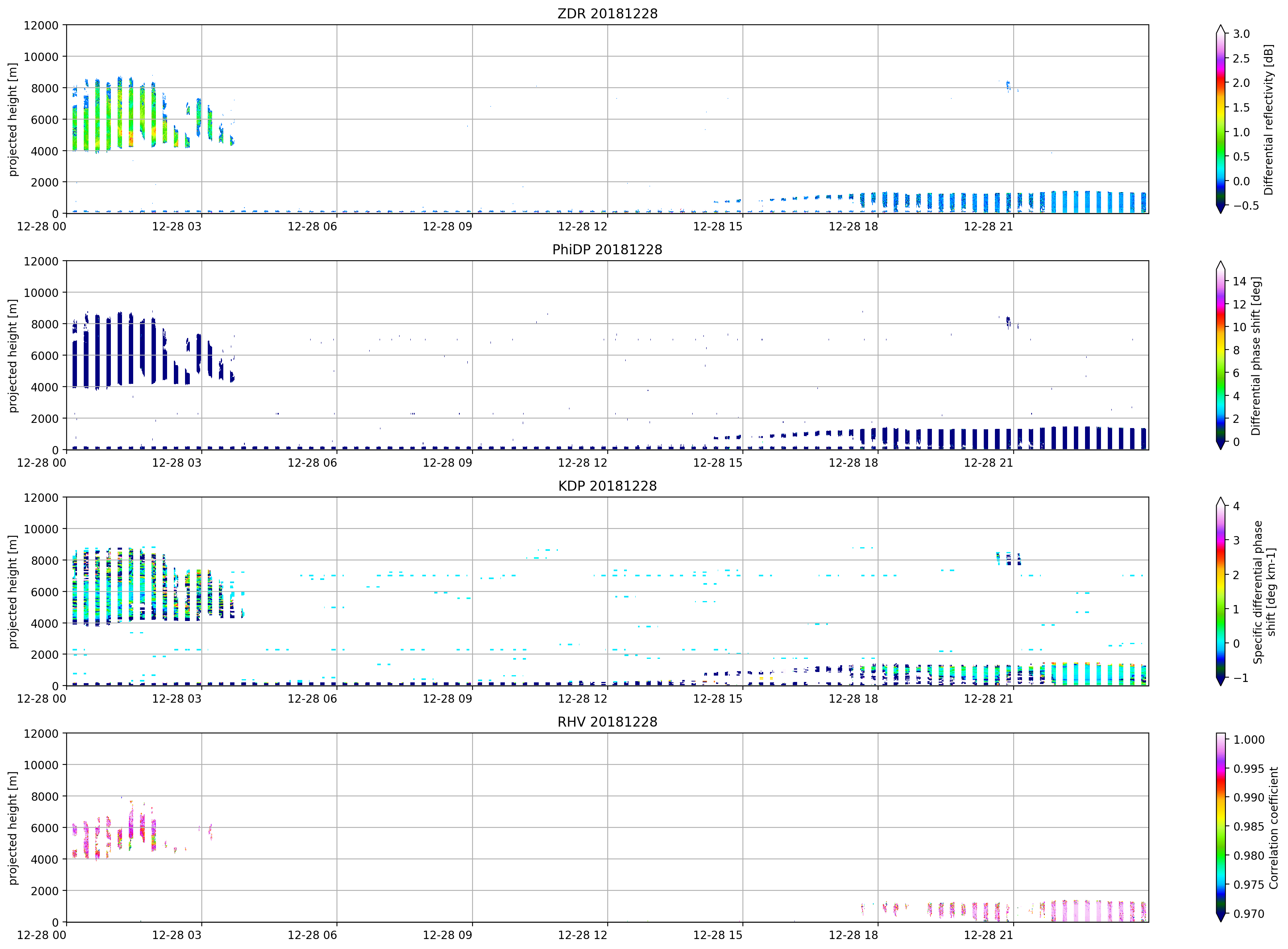The height and width of the screenshot is (949, 1288).
Task: Click the 12-28 21 x-axis label under RHV
Action: pos(988,935)
